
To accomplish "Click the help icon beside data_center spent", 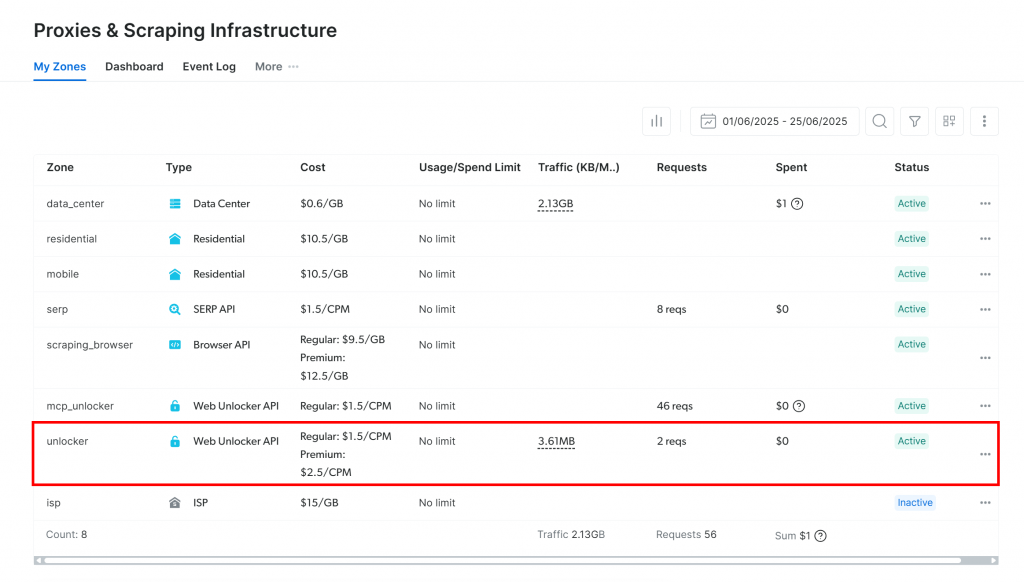I will coord(798,204).
